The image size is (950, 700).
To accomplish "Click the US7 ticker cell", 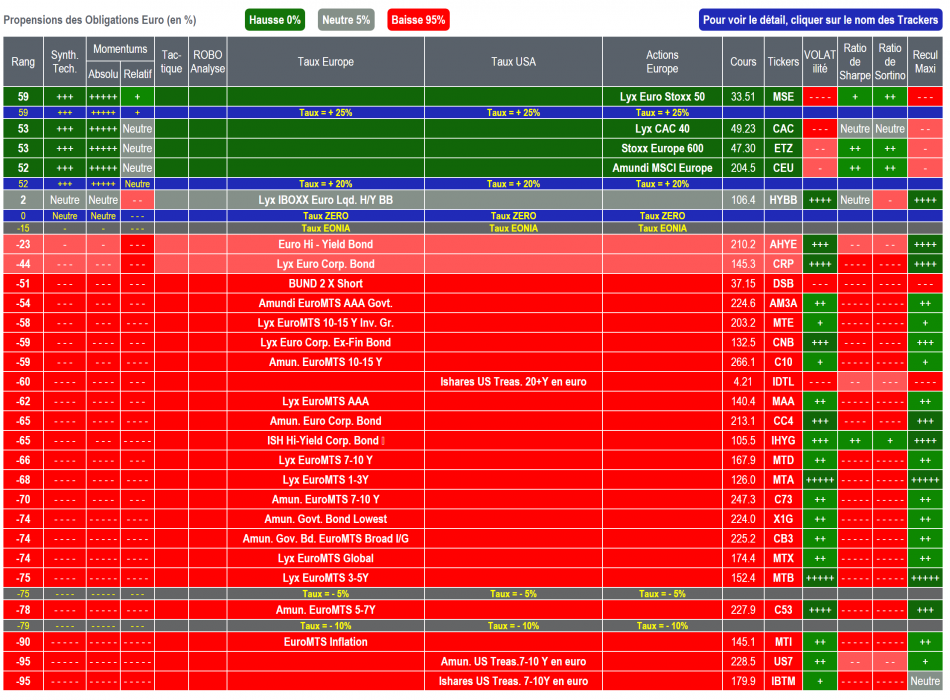I will [783, 662].
